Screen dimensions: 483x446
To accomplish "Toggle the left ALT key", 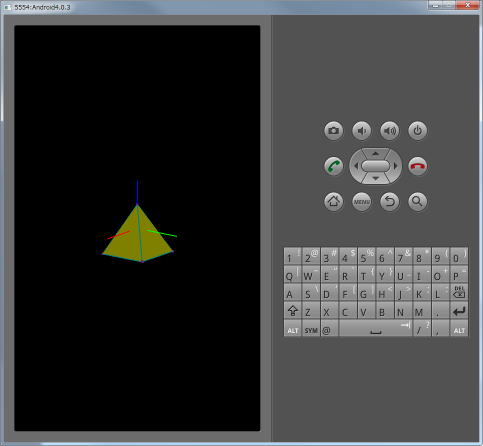I will tap(292, 329).
